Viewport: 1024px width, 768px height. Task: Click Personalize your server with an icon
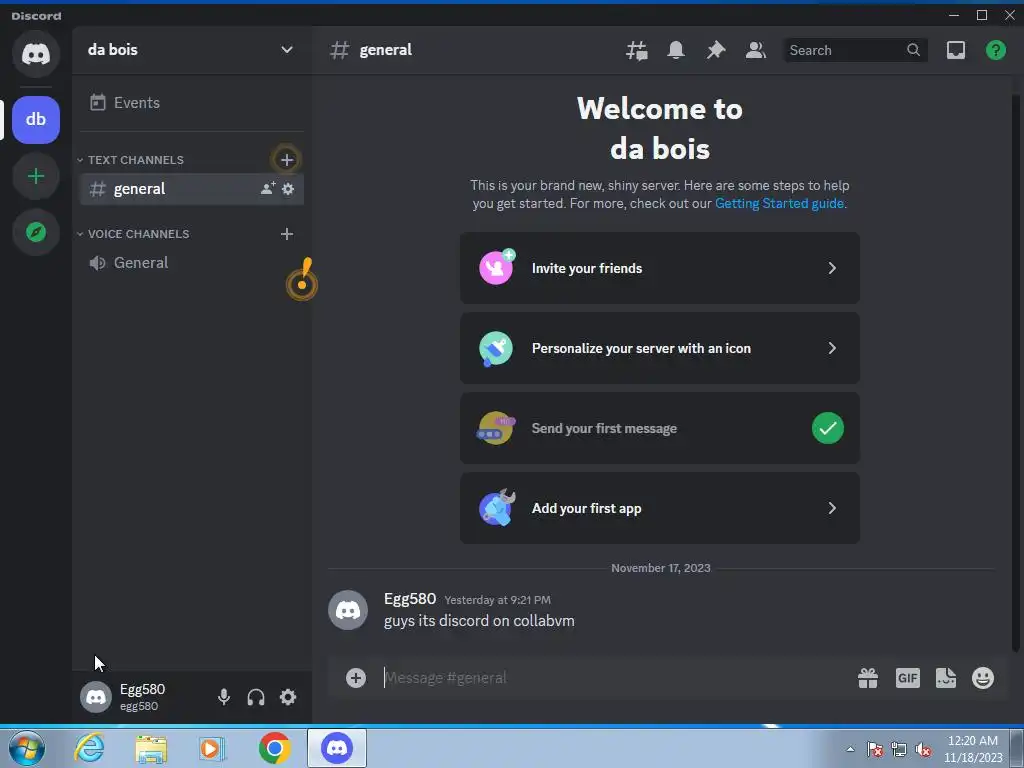(660, 348)
